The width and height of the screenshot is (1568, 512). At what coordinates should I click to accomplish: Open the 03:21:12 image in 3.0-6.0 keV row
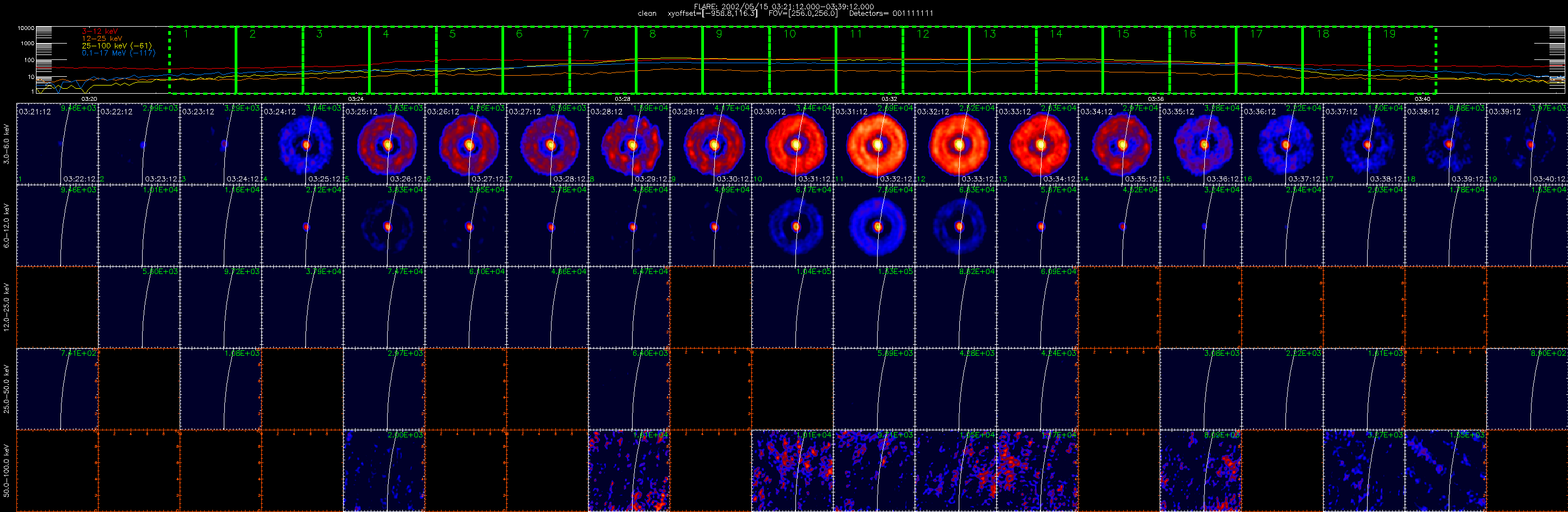click(x=57, y=144)
